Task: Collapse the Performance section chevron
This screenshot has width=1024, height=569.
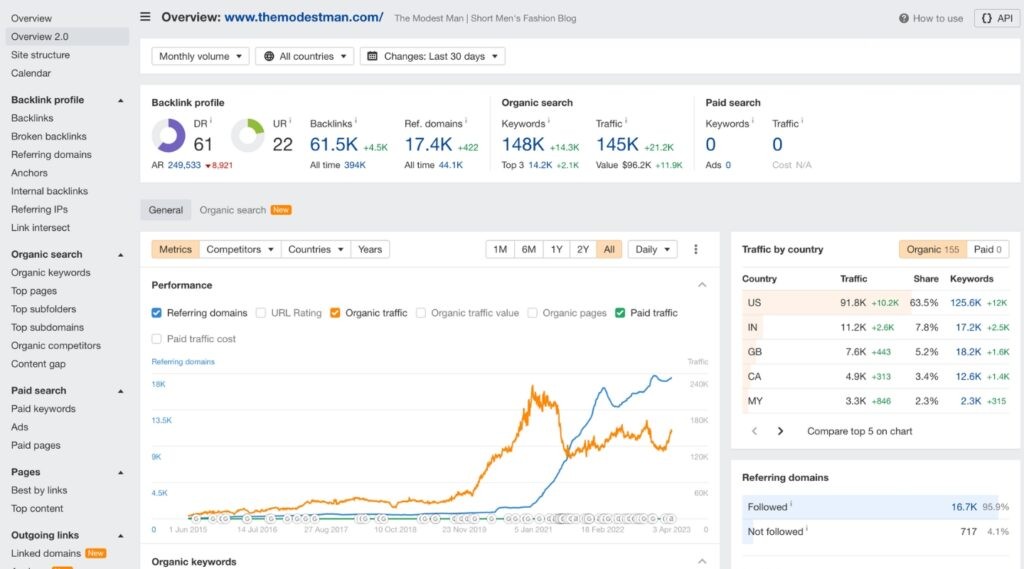Action: coord(702,285)
